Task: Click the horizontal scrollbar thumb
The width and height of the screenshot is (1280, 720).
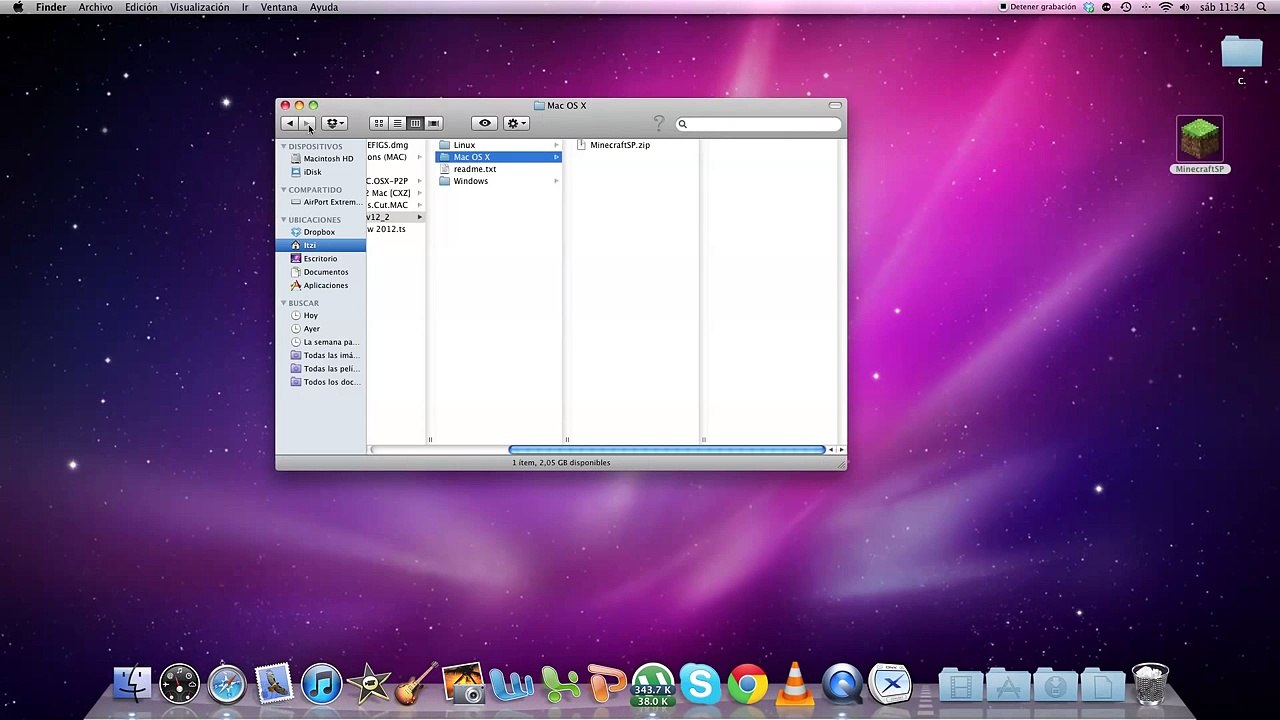Action: [x=666, y=450]
